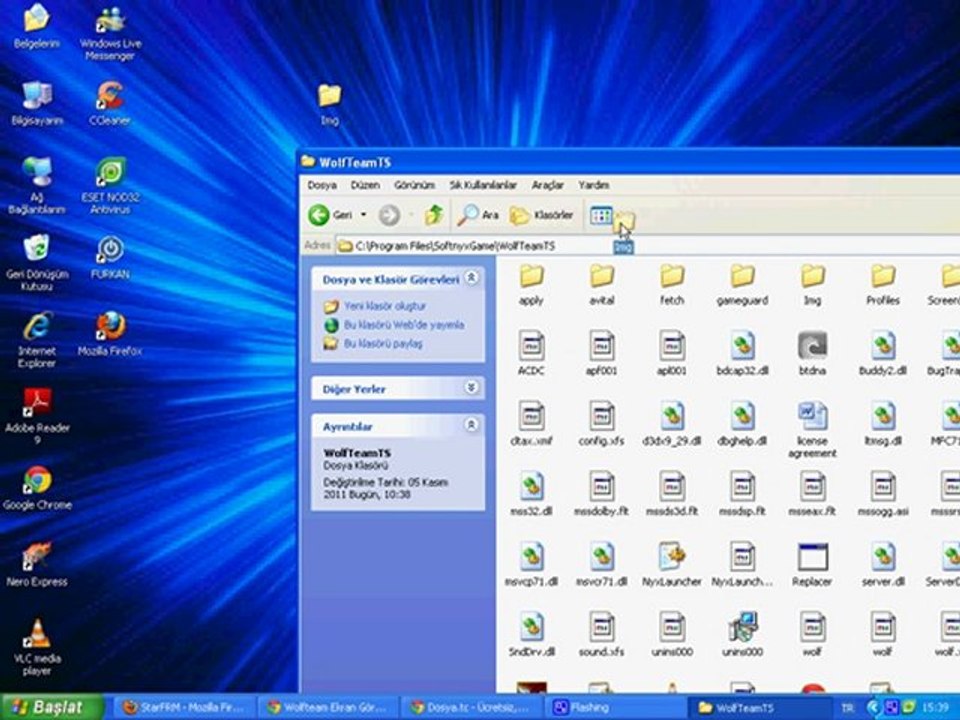Click the 15:39 clock in system tray

(x=935, y=708)
